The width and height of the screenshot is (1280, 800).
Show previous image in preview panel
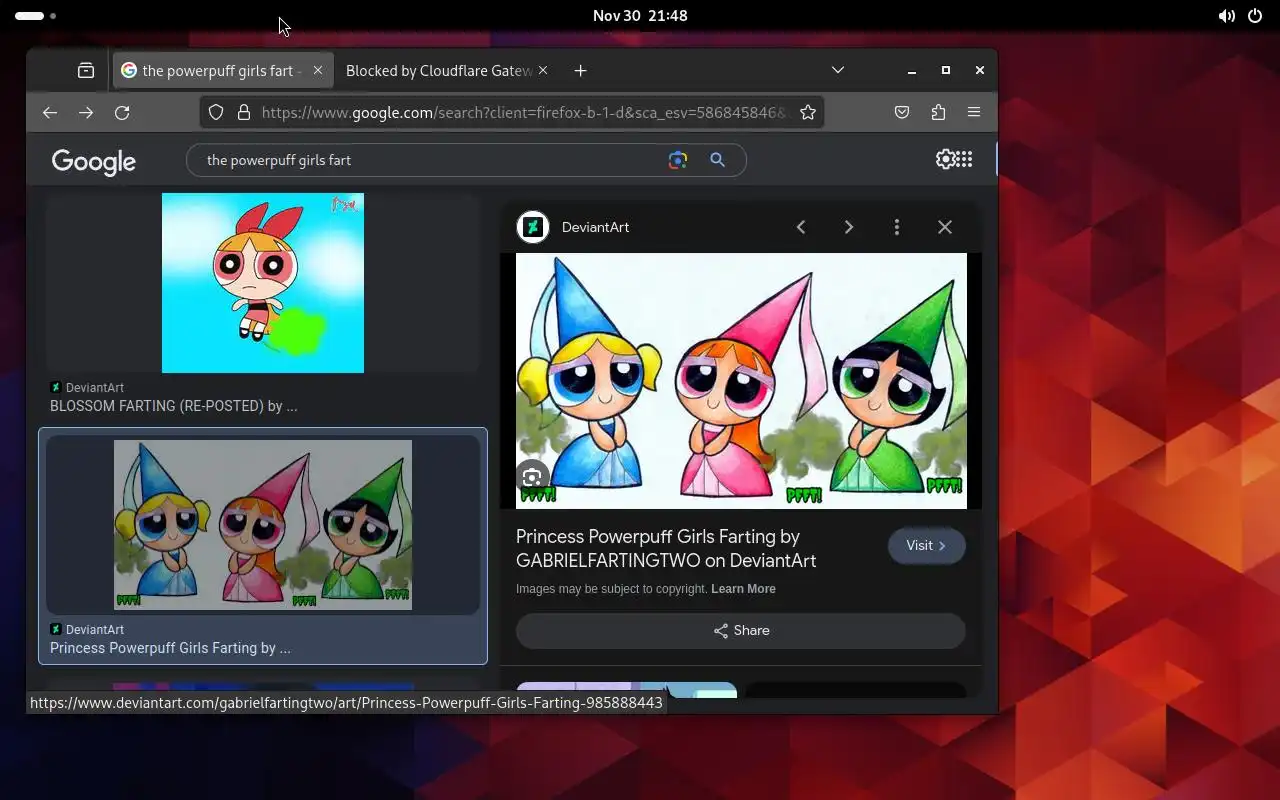[x=801, y=227]
